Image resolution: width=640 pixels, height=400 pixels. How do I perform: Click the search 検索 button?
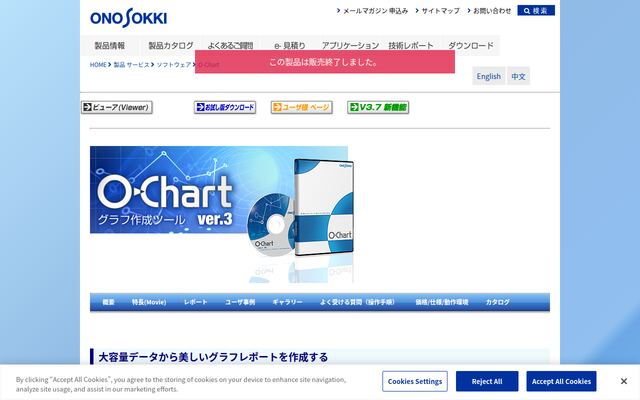point(536,11)
